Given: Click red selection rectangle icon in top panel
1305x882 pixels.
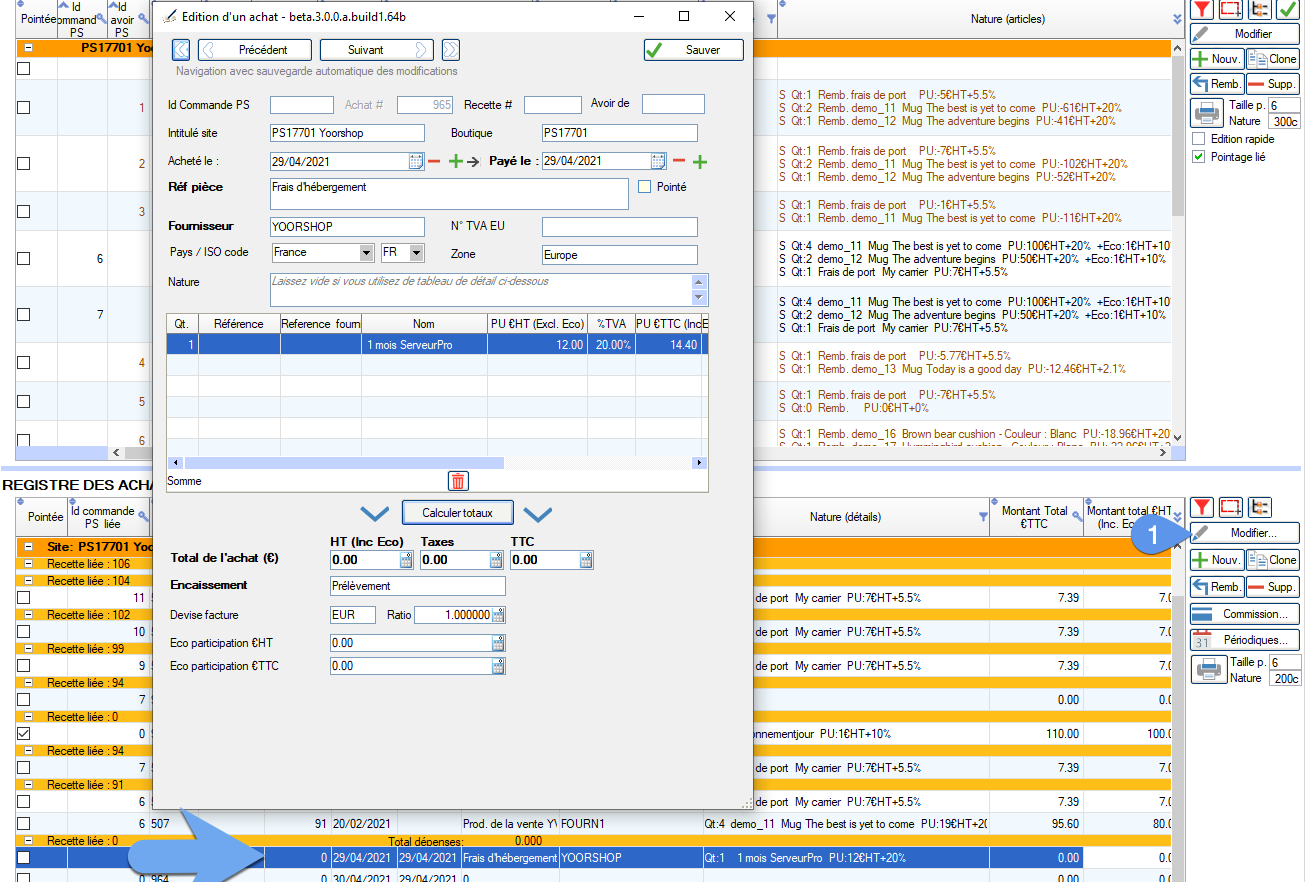Looking at the screenshot, I should click(1231, 9).
